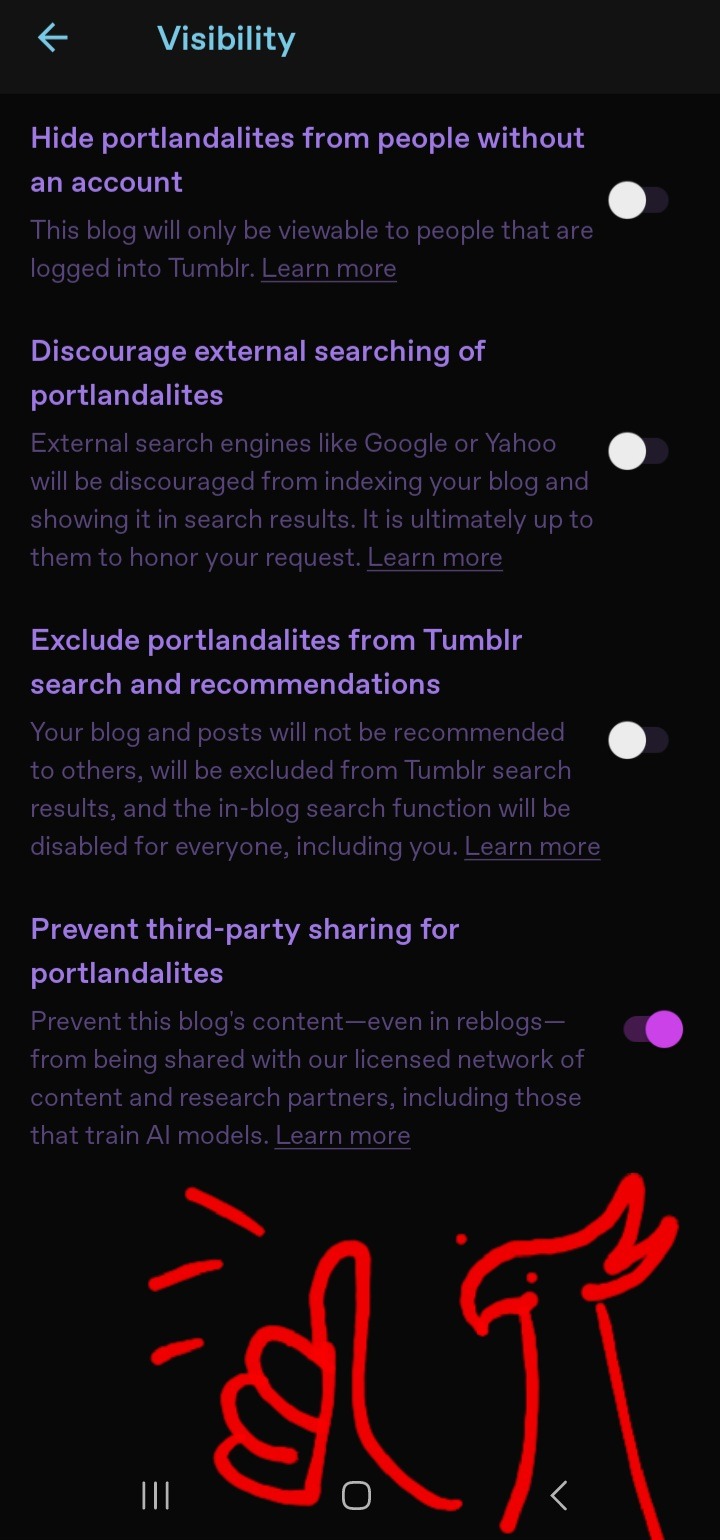Open Learn more about in-blog search disabling
This screenshot has width=720, height=1540.
[532, 847]
